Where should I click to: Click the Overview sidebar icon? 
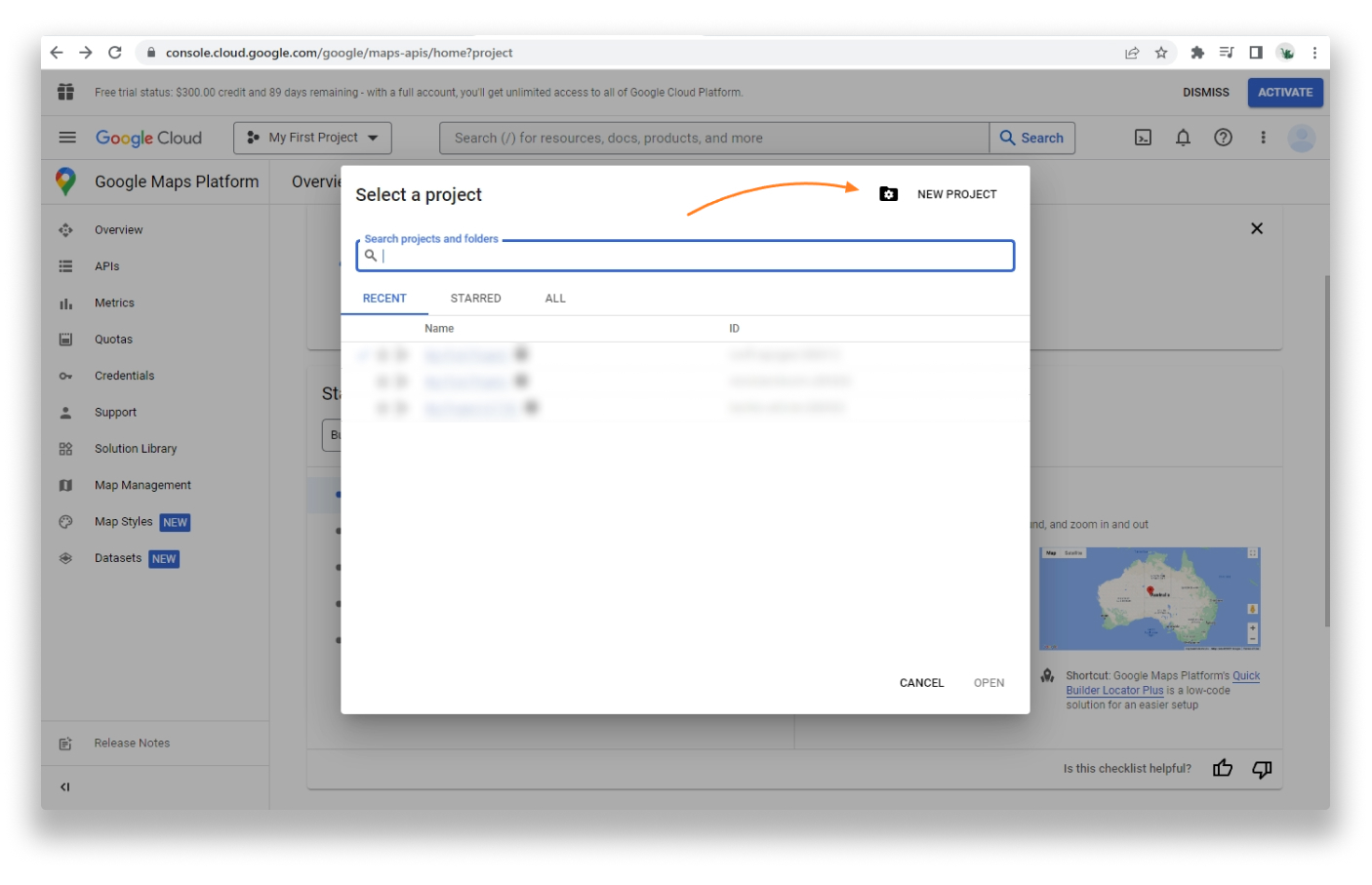[65, 230]
